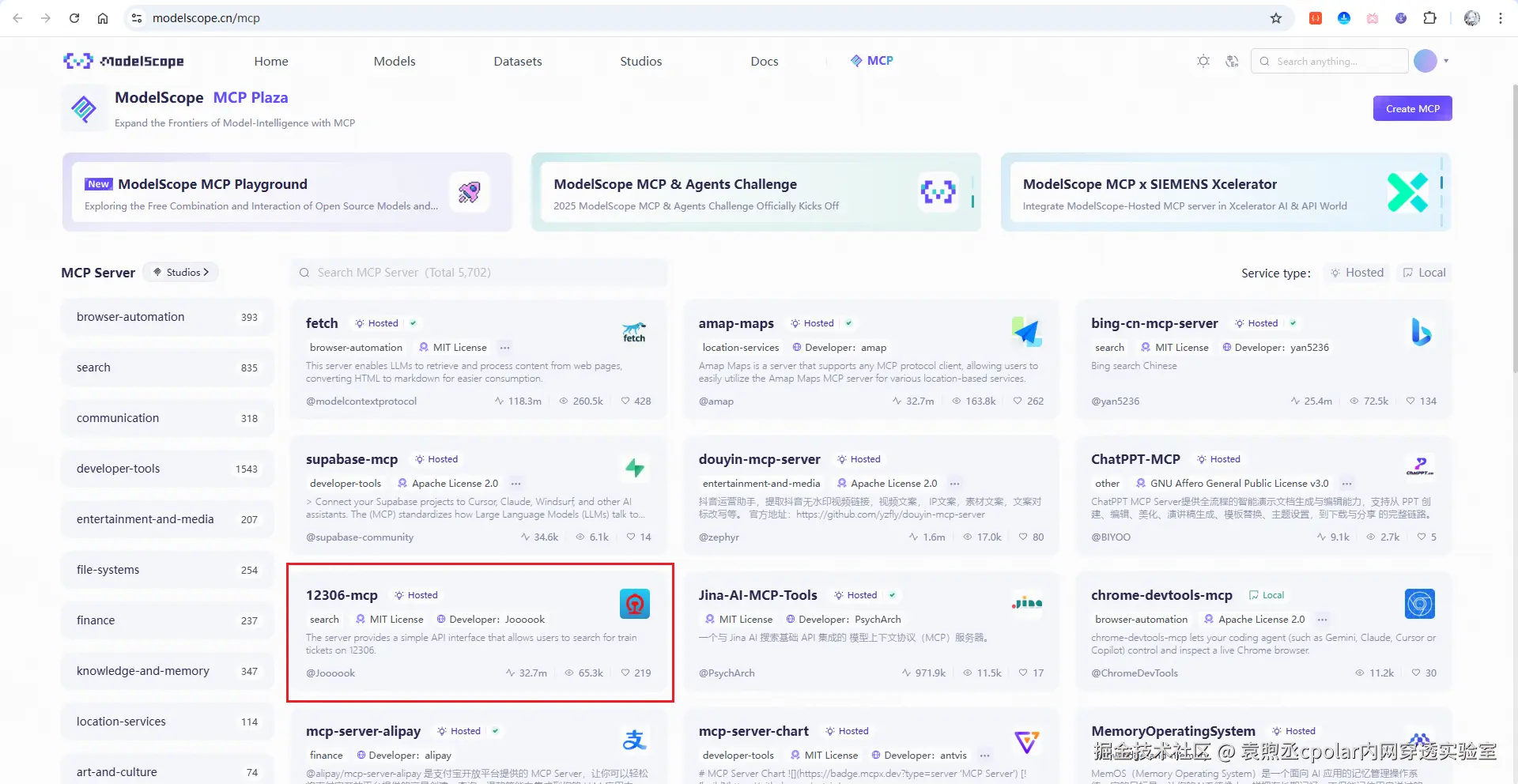Click the ModelScope logo
This screenshot has width=1518, height=784.
[123, 61]
